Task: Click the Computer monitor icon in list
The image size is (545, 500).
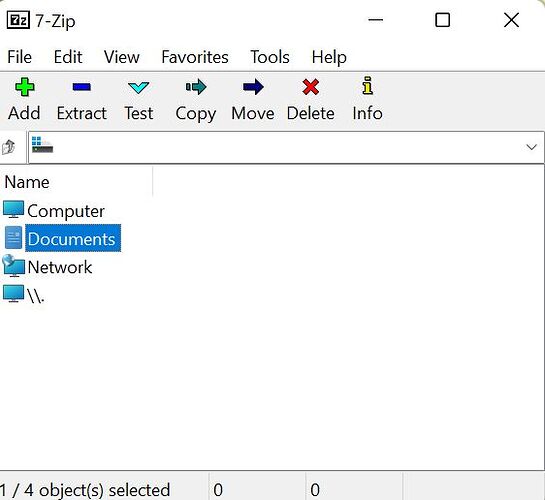Action: (14, 210)
